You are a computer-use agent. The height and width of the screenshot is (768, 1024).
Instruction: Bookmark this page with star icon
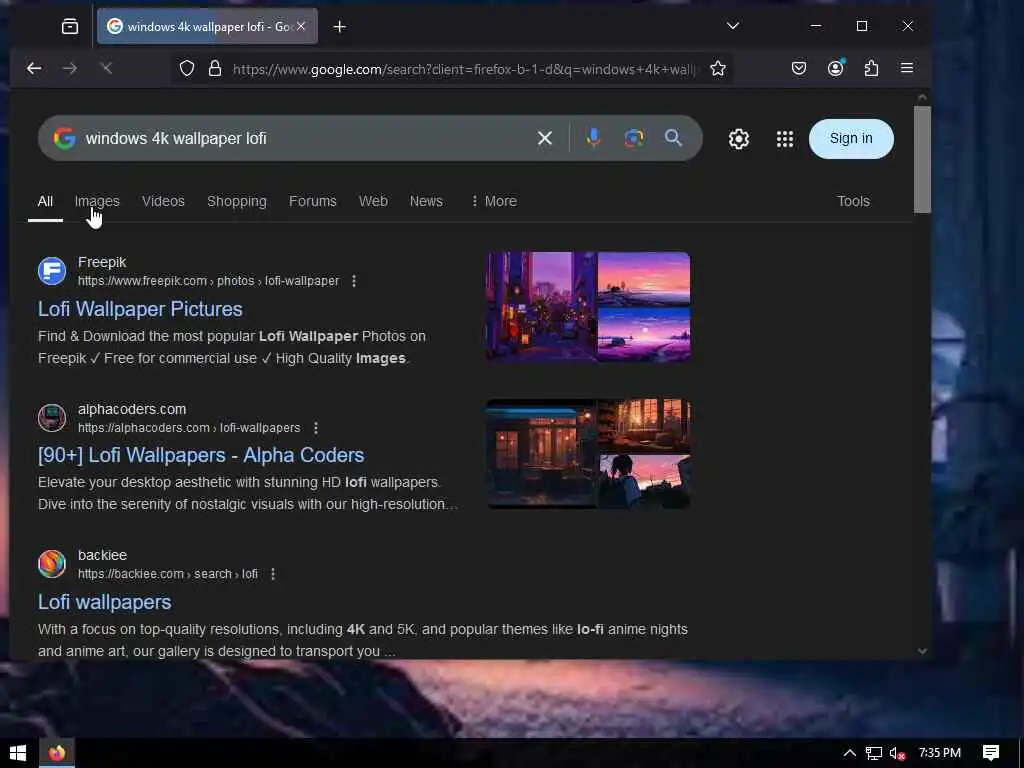click(x=718, y=69)
